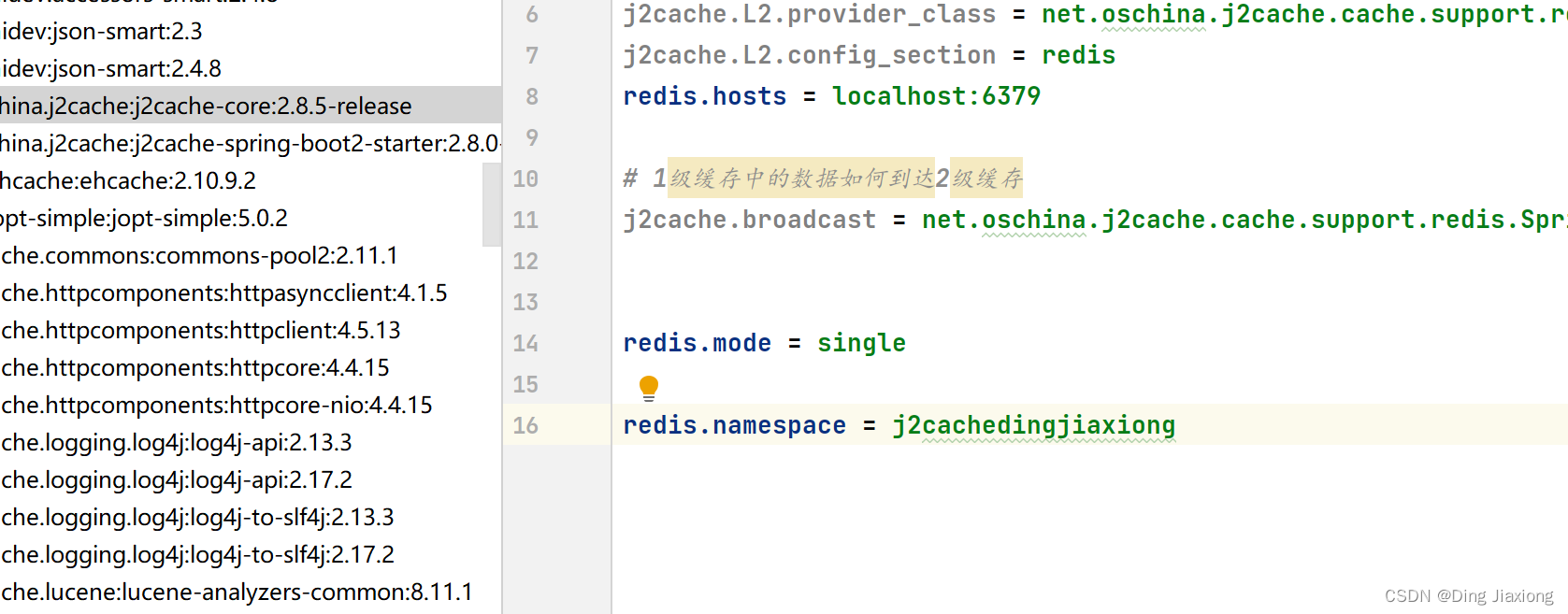Click gutter line number 14
This screenshot has height=614, width=1568.
coord(525,343)
